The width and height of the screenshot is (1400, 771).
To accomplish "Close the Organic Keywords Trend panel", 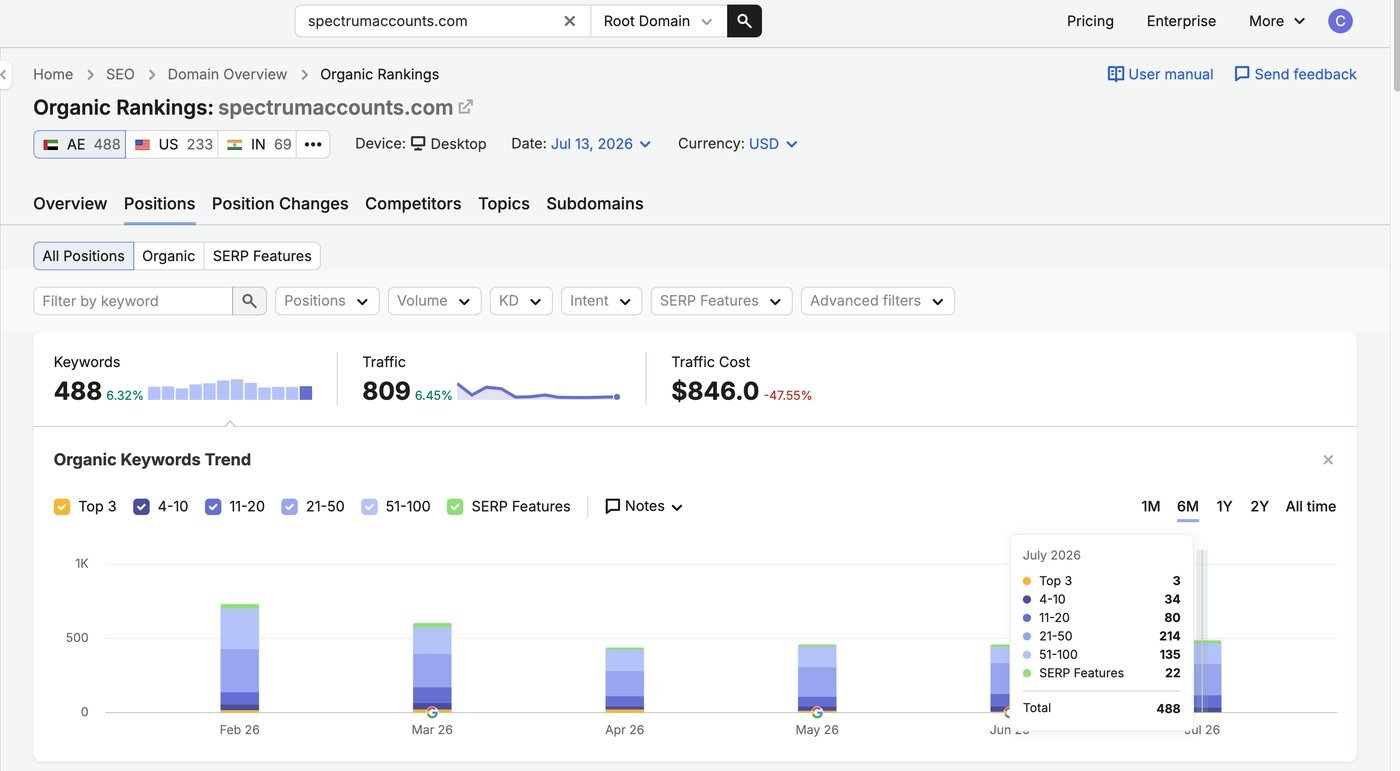I will [x=1328, y=460].
